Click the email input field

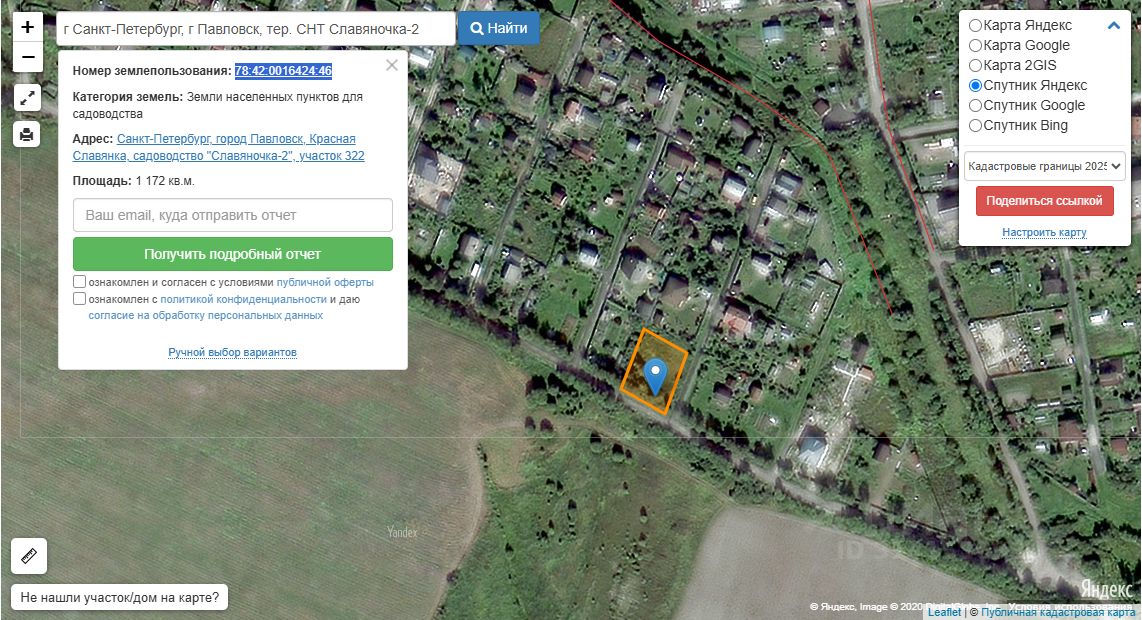pyautogui.click(x=233, y=215)
